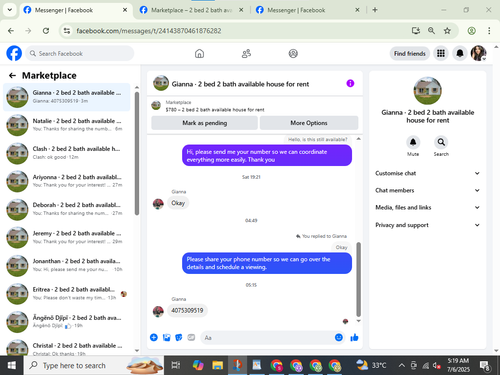Screen dimensions: 500x375
Task: Click the Search Facebook field
Action: [x=80, y=53]
